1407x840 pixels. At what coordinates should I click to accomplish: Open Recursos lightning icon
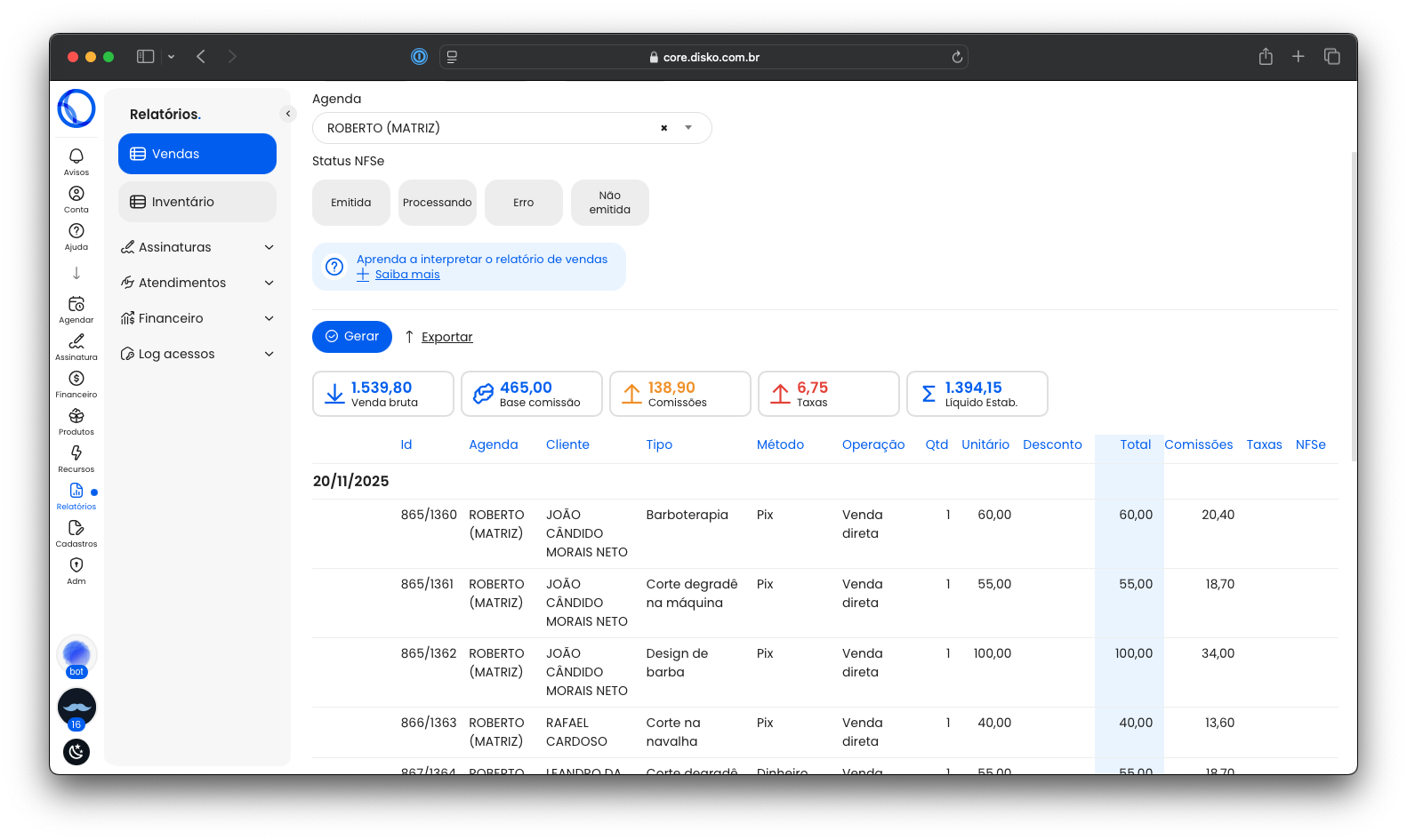click(76, 453)
